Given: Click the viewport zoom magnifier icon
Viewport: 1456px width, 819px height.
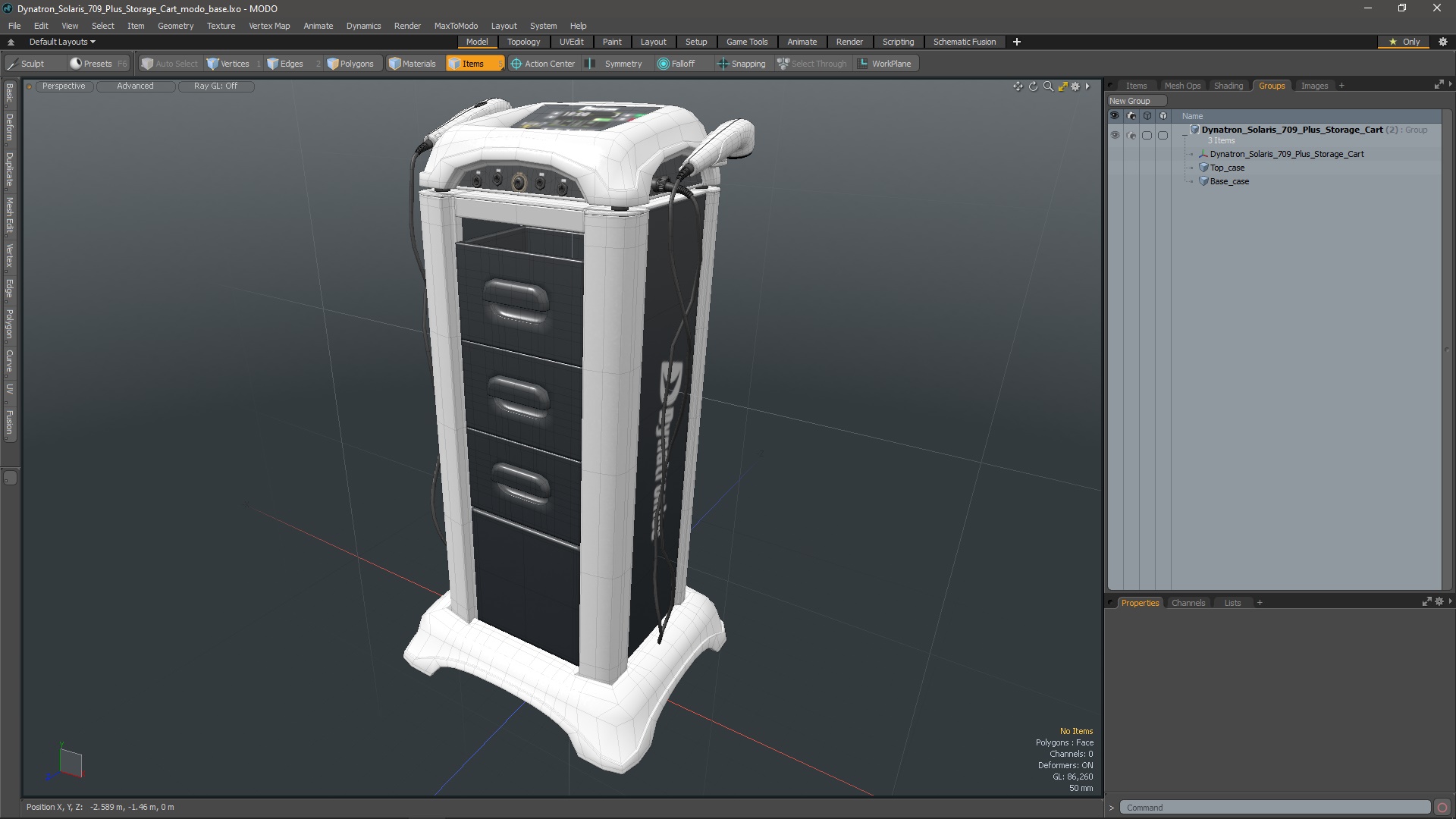Looking at the screenshot, I should click(x=1048, y=86).
